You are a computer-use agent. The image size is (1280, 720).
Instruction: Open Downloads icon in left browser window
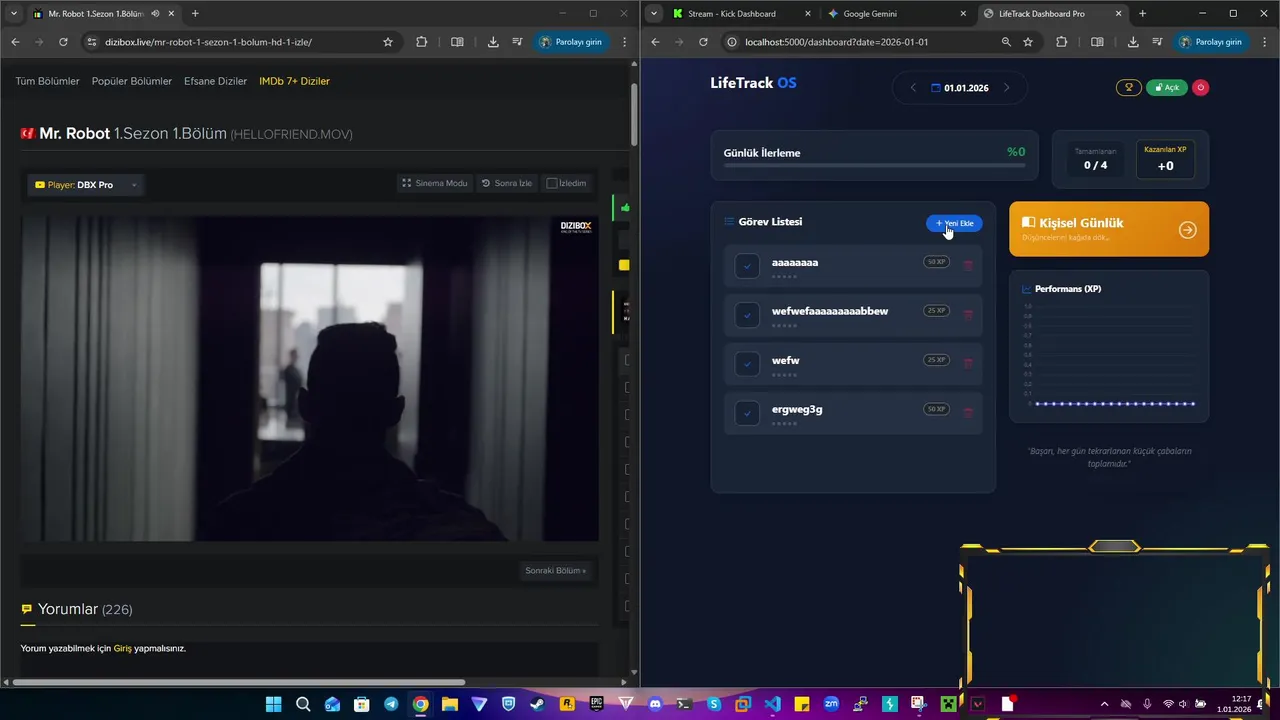(493, 42)
